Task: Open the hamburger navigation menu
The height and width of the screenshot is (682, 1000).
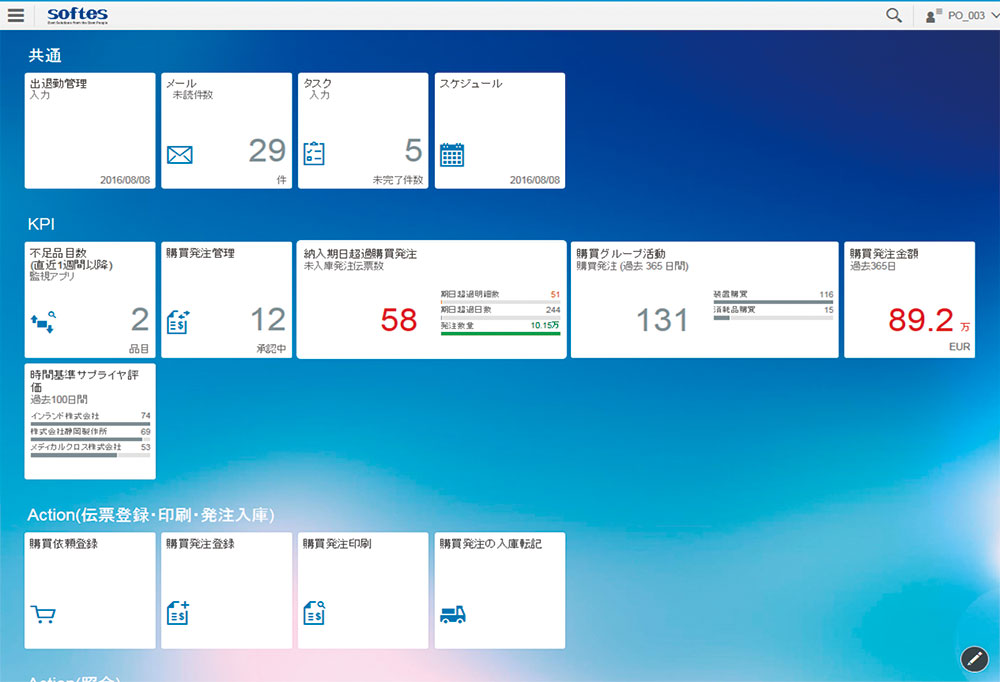Action: pos(15,15)
